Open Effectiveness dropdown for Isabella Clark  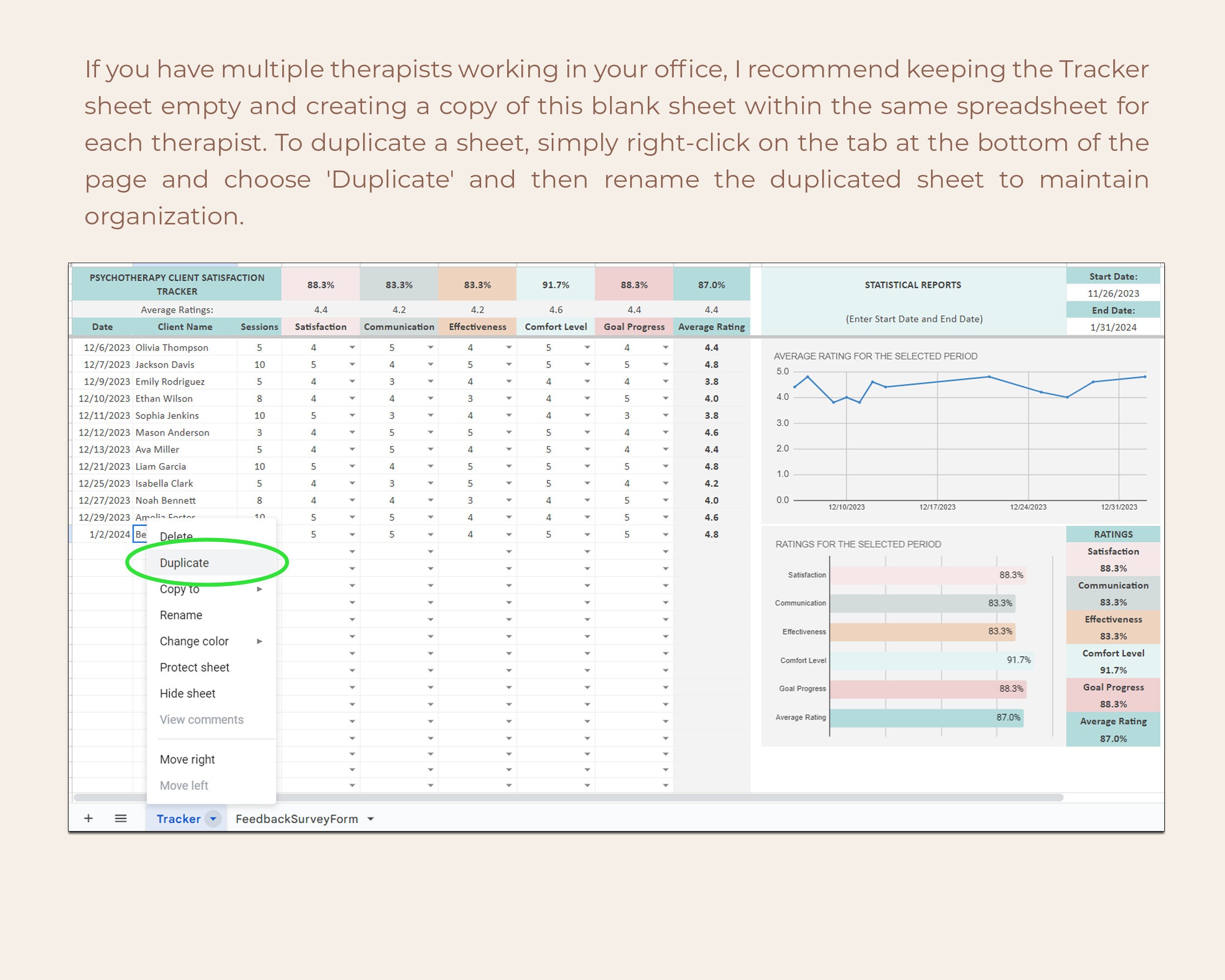click(508, 484)
